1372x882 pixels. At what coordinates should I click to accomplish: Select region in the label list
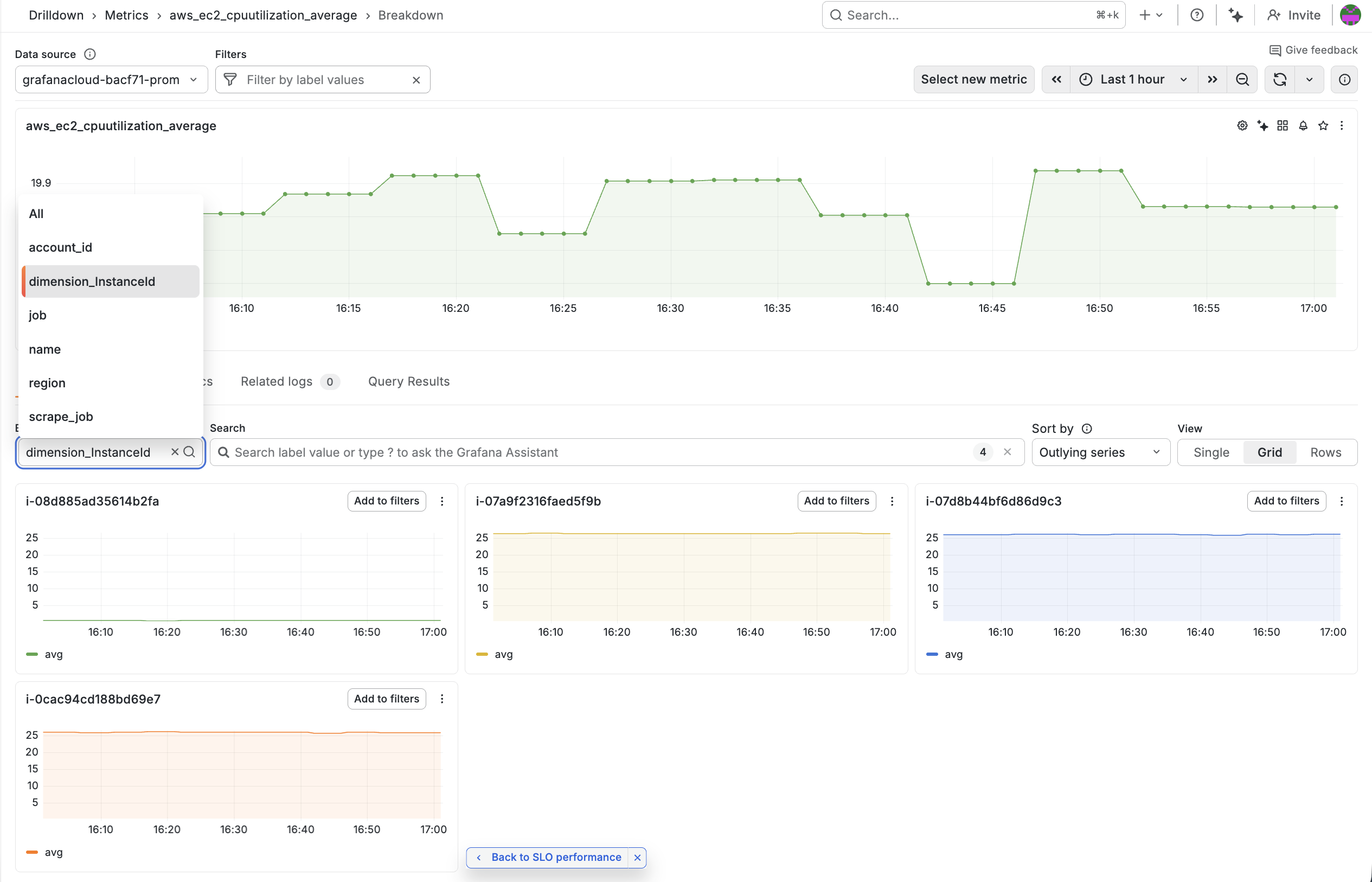coord(111,383)
